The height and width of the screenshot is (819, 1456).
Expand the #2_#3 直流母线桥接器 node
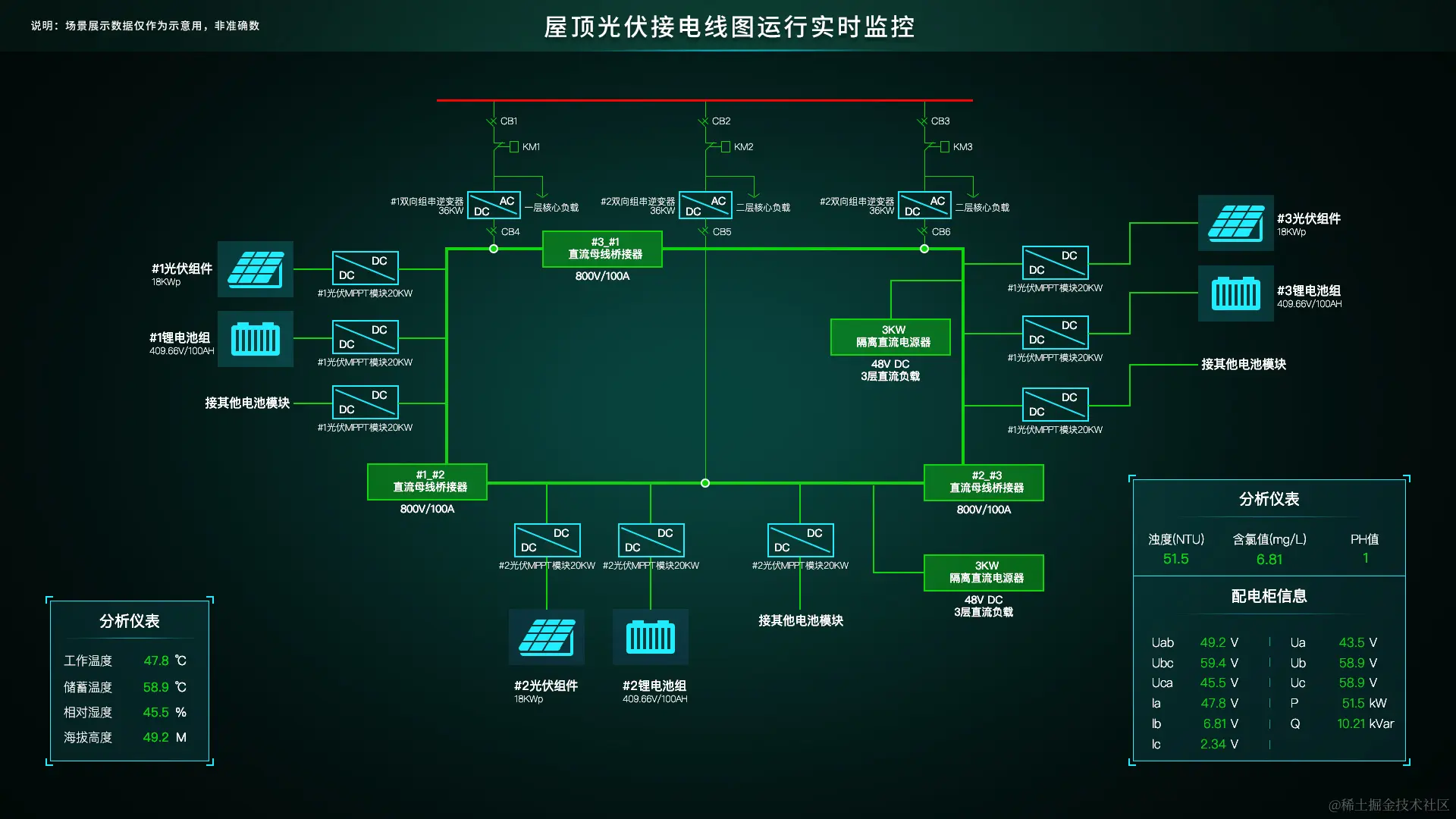(x=984, y=482)
